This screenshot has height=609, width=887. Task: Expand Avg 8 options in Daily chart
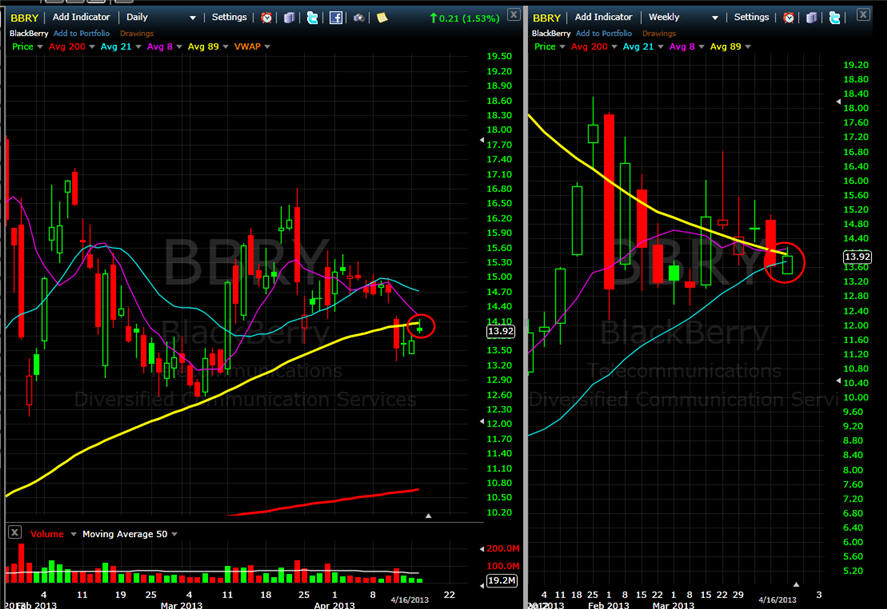click(179, 47)
